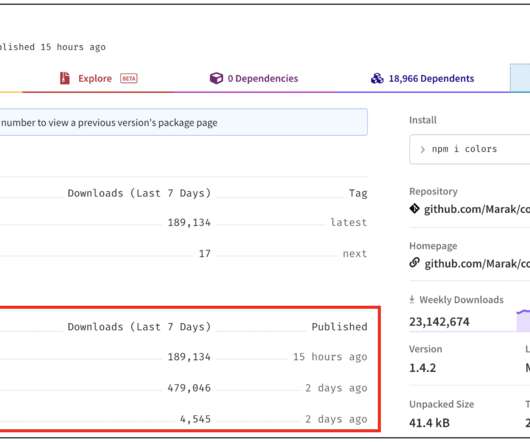Image resolution: width=530 pixels, height=442 pixels.
Task: Click the Weekly Downloads download icon
Action: click(412, 299)
